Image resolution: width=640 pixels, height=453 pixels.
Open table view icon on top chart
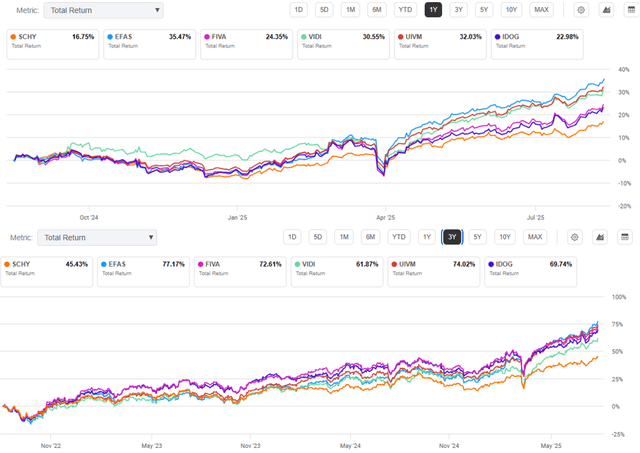point(631,10)
